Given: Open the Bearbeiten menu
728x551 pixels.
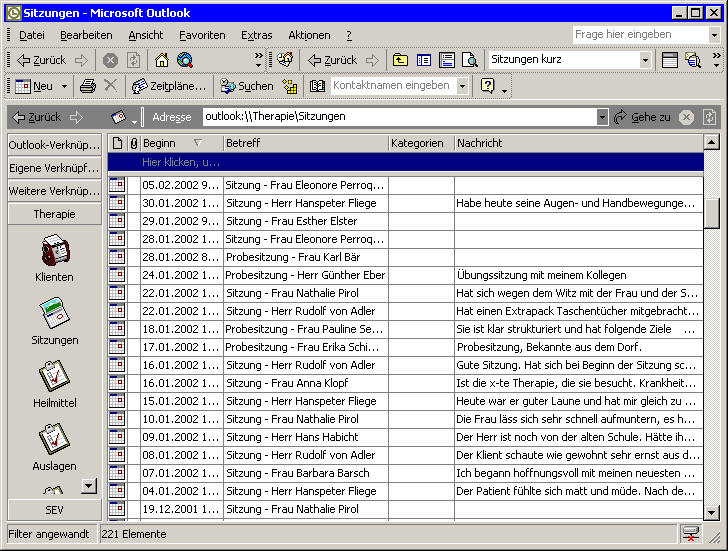Looking at the screenshot, I should [x=86, y=35].
